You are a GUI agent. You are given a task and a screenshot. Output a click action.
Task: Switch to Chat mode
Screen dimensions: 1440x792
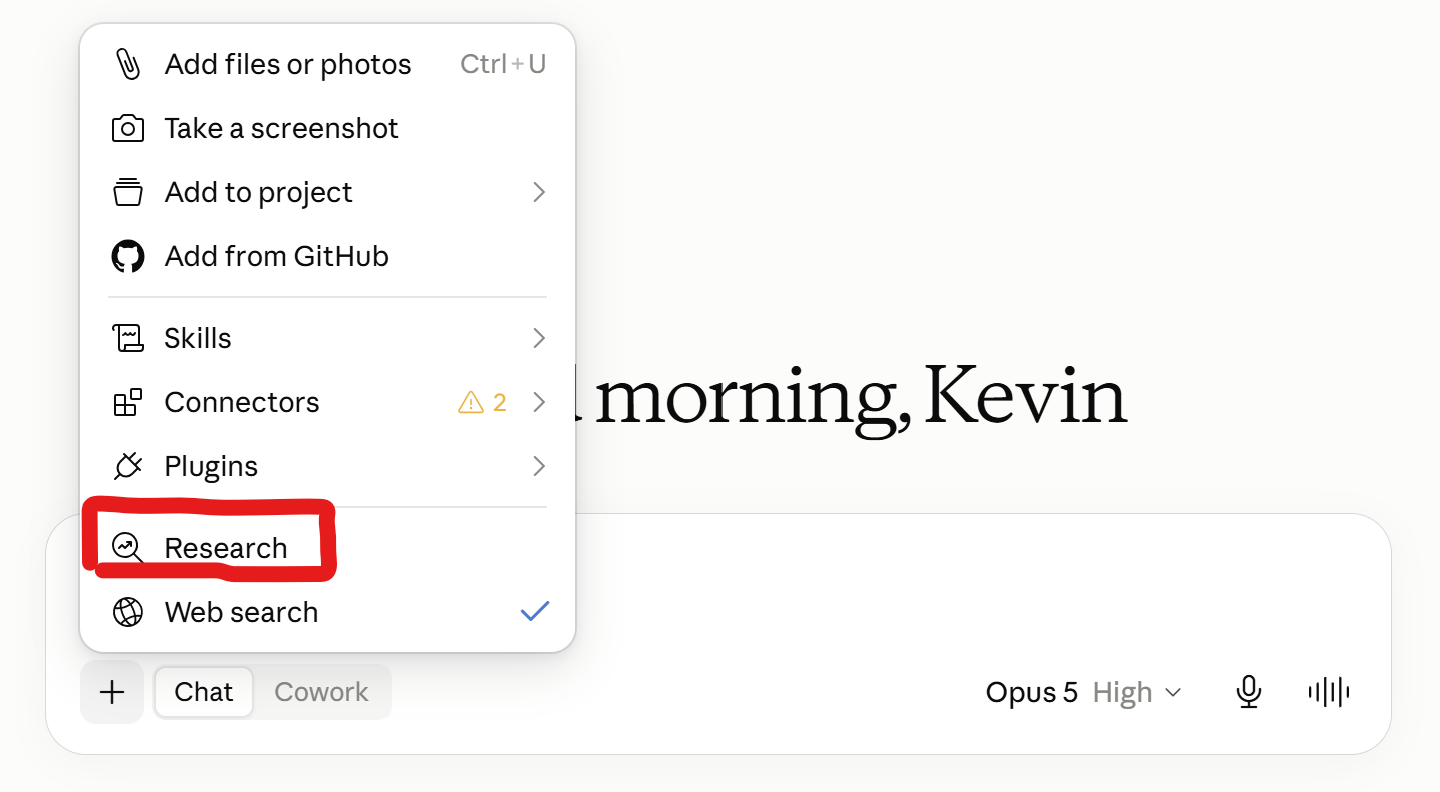click(204, 692)
